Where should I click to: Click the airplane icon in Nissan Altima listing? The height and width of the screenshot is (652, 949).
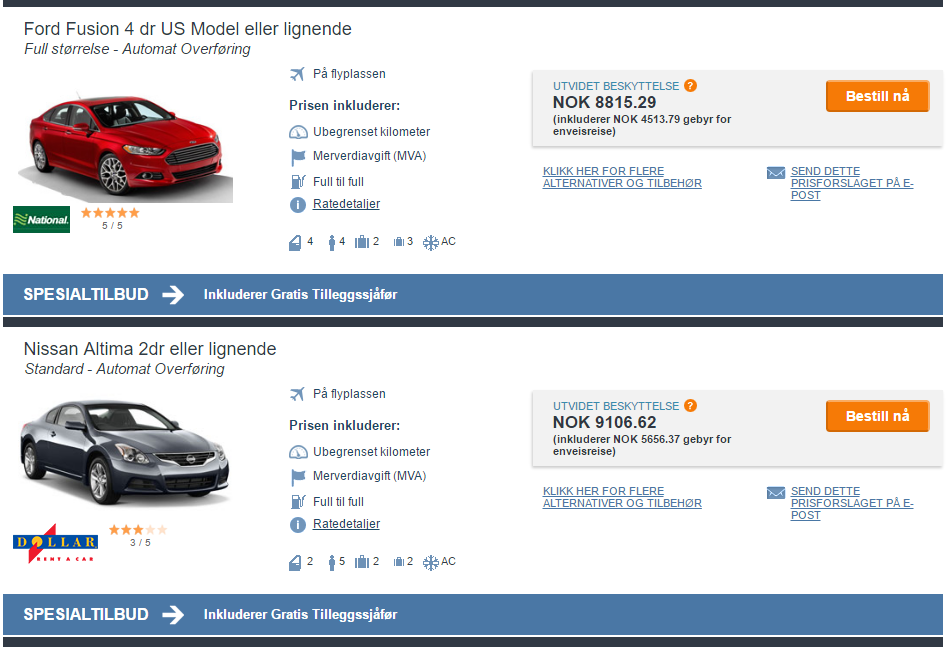(x=297, y=395)
